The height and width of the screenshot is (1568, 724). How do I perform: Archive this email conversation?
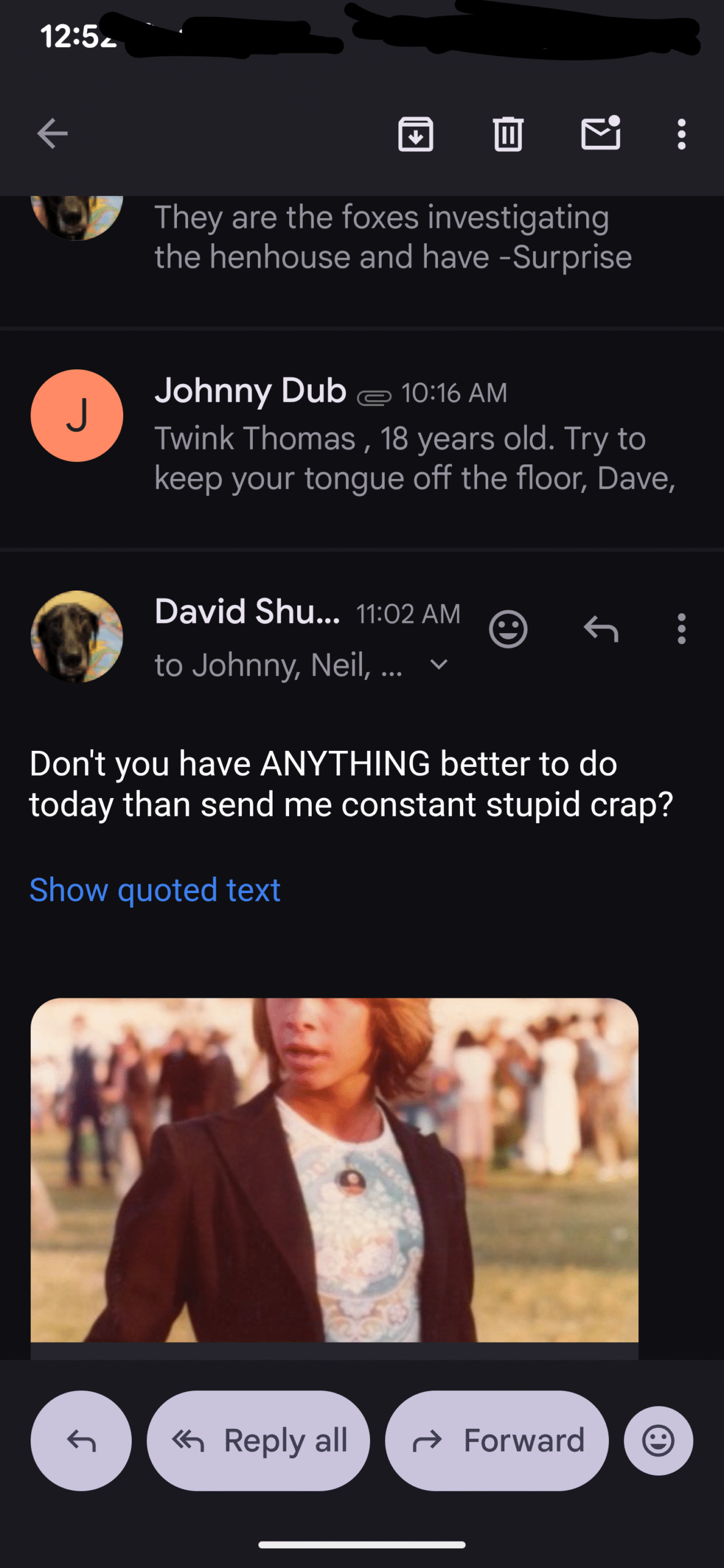(415, 134)
